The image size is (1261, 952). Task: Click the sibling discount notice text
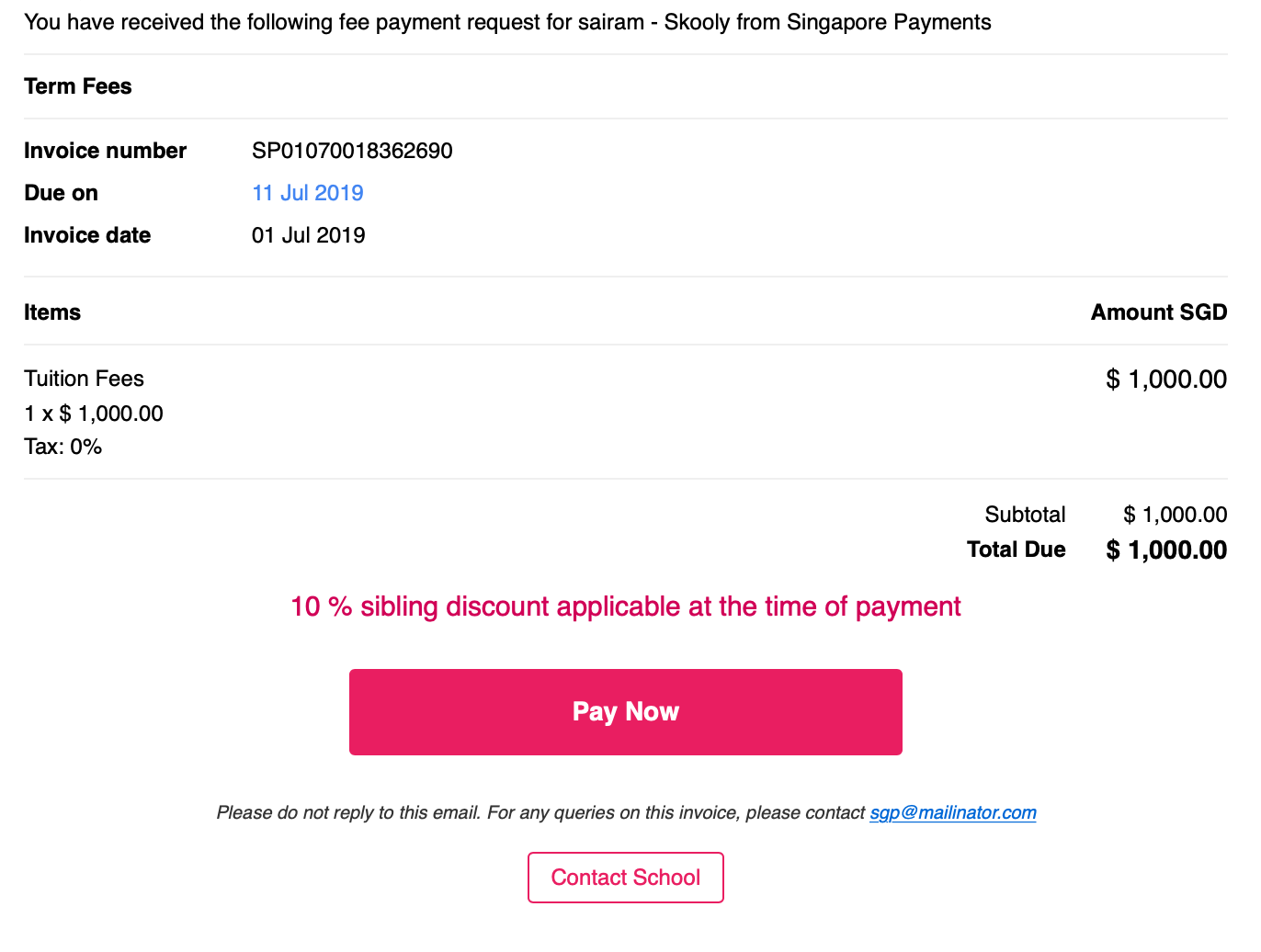(625, 606)
